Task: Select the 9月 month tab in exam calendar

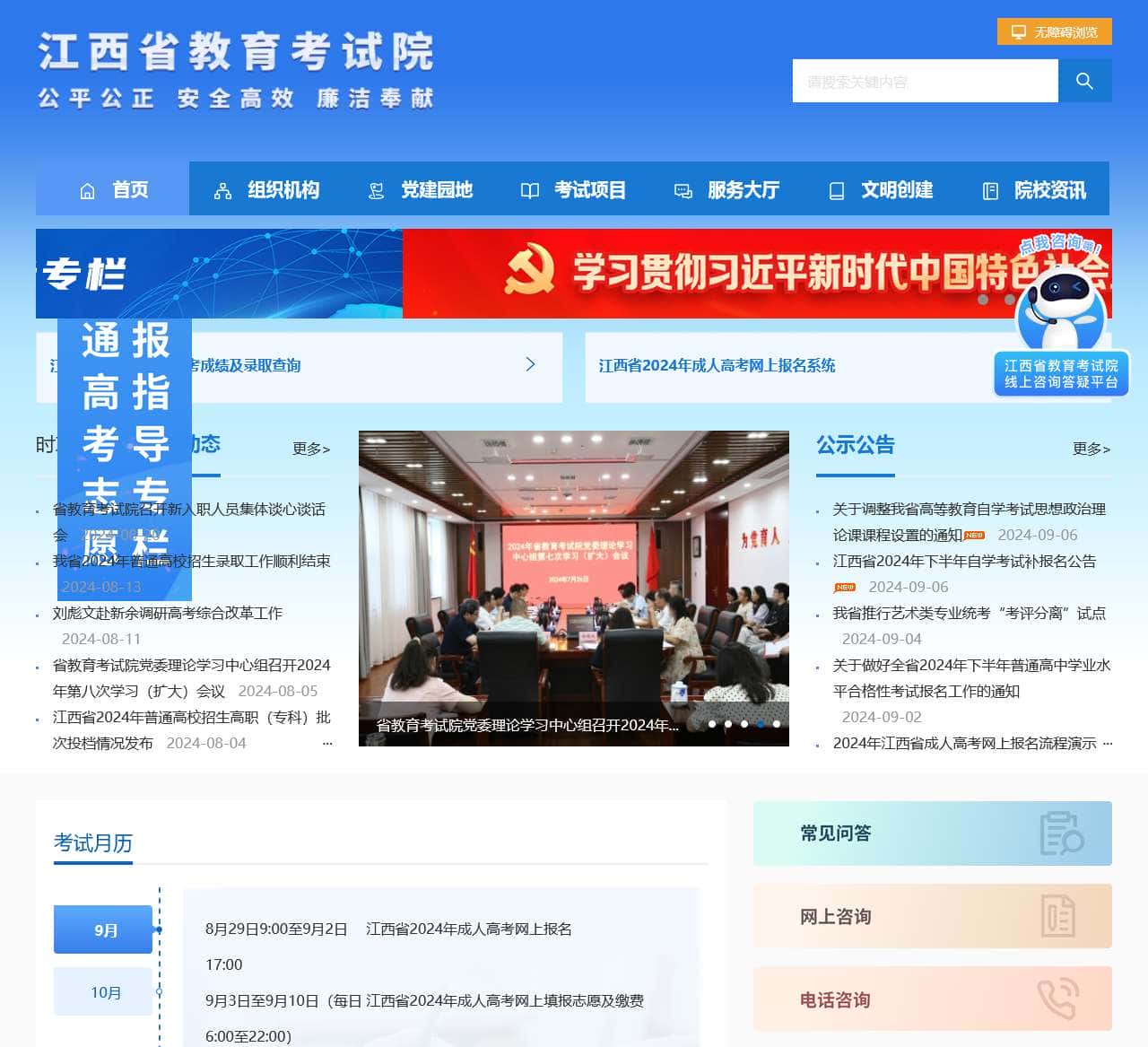Action: (103, 929)
